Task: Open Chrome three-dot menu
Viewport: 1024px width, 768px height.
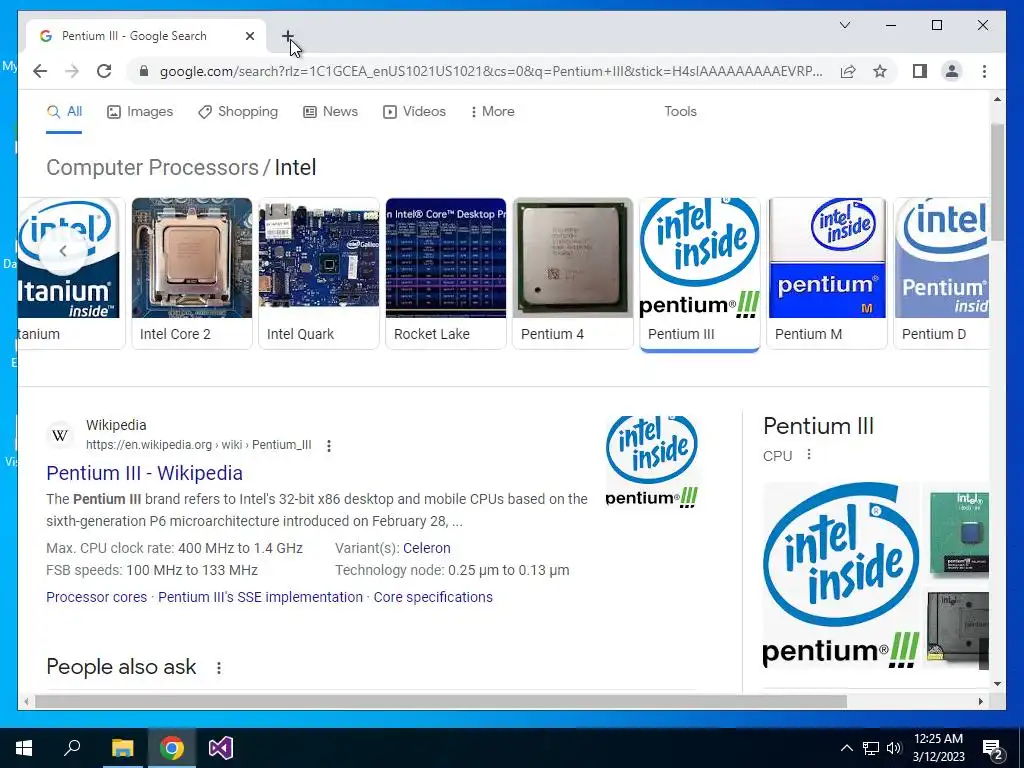Action: [984, 71]
